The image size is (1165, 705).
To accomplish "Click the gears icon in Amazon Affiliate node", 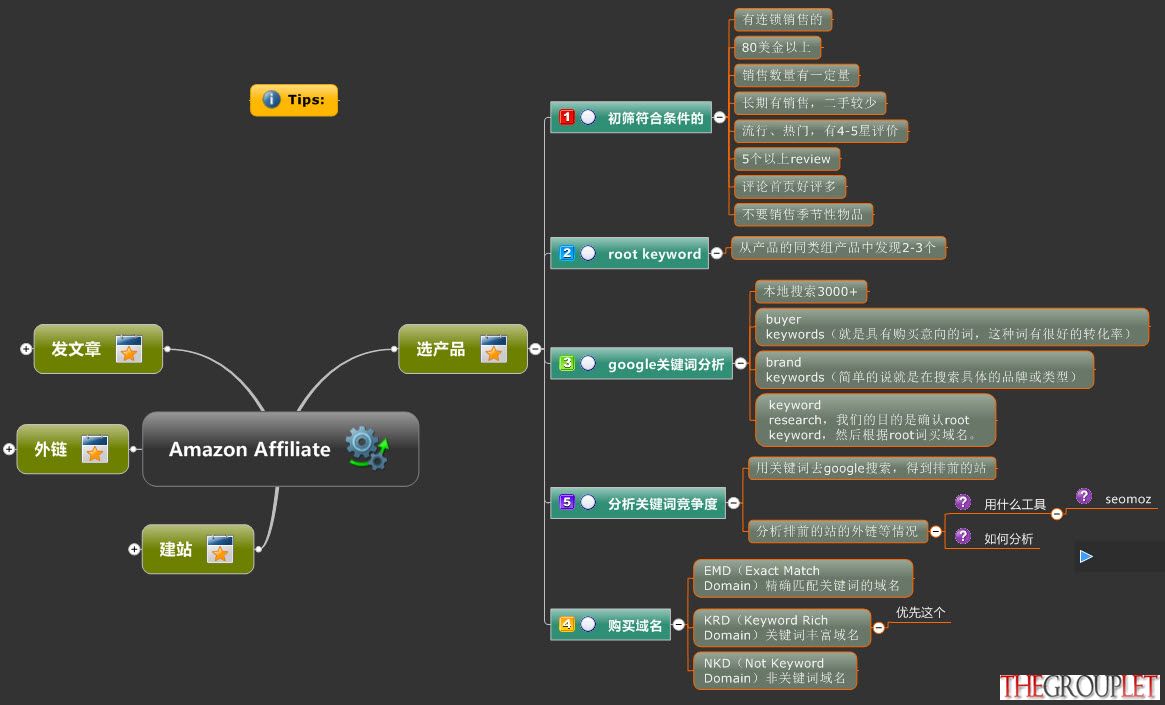I will pyautogui.click(x=368, y=448).
